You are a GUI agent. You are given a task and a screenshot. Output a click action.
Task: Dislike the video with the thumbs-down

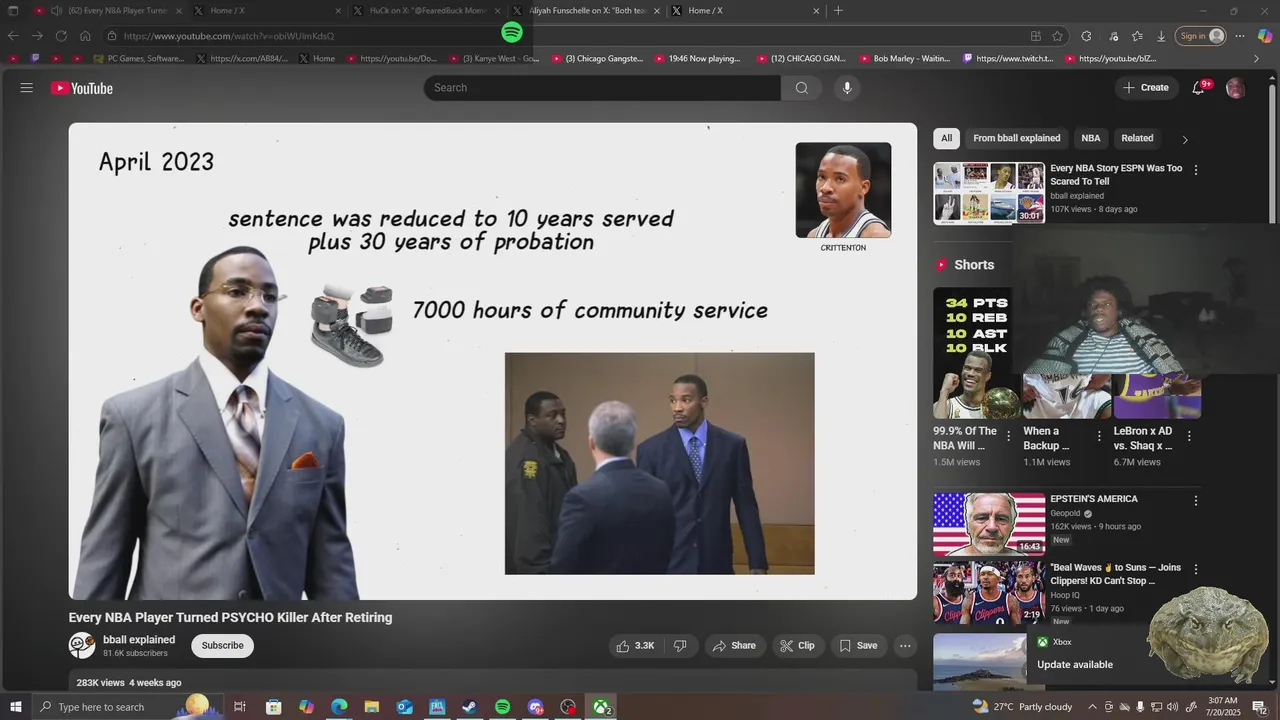coord(680,646)
